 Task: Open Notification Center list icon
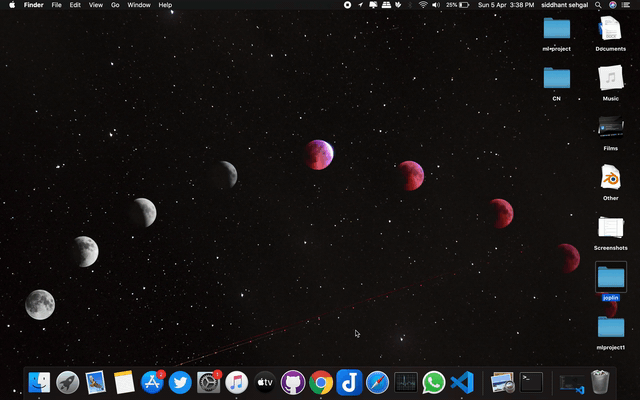626,5
